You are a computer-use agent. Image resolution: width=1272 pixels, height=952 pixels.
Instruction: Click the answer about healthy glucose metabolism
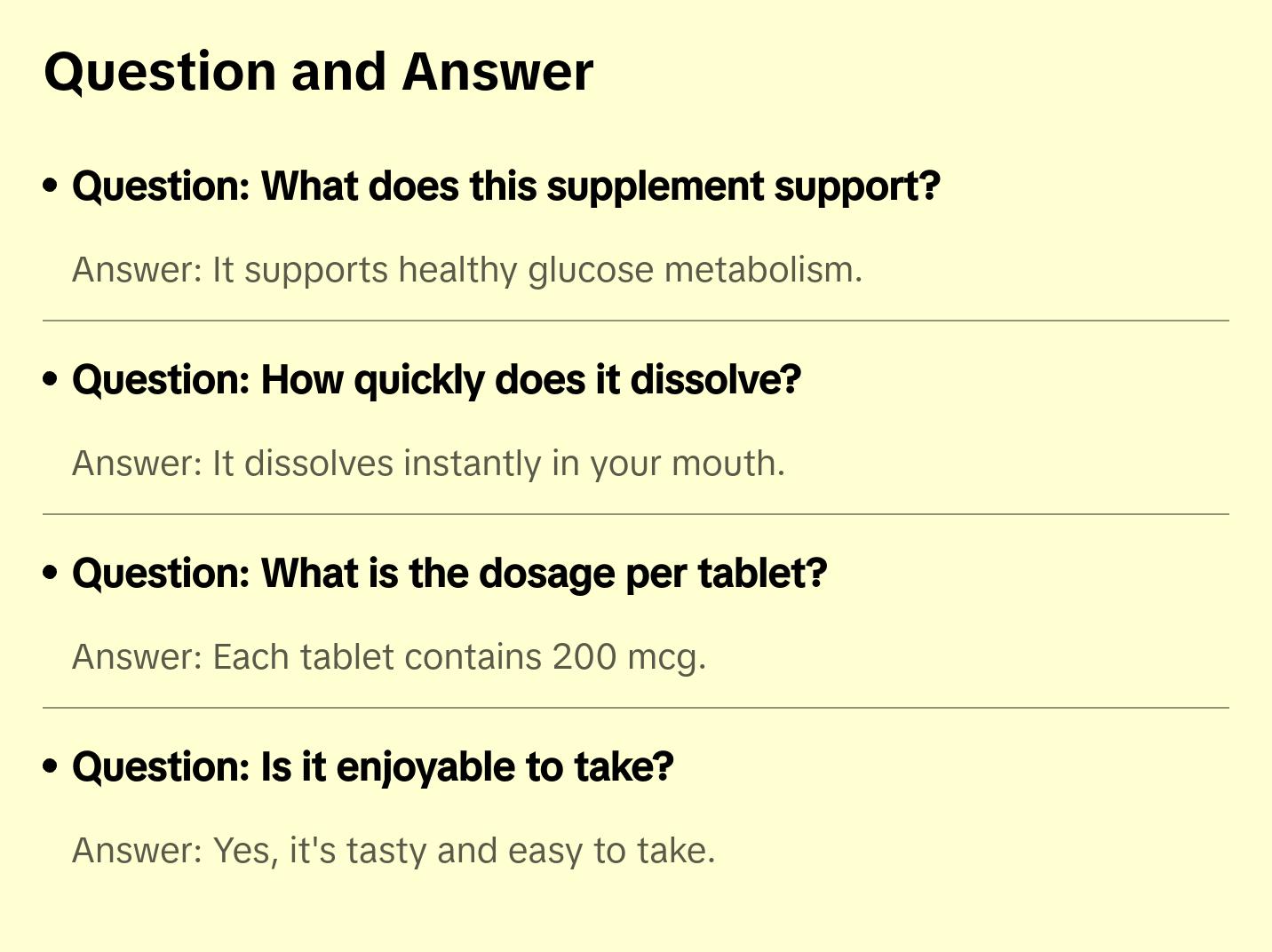click(x=467, y=270)
